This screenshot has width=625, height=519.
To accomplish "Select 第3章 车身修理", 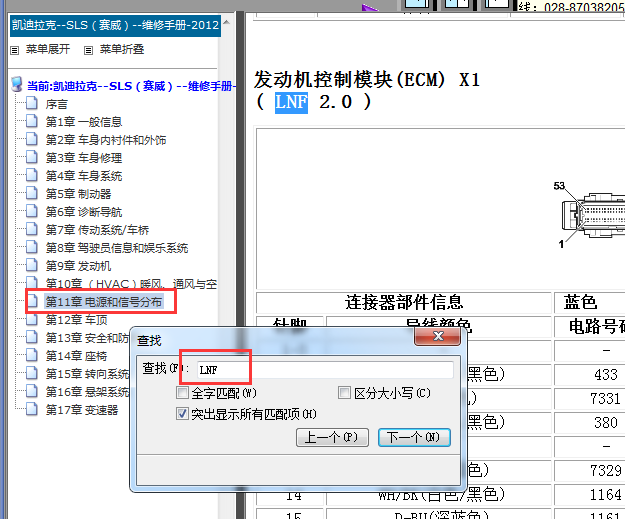I will pos(84,158).
